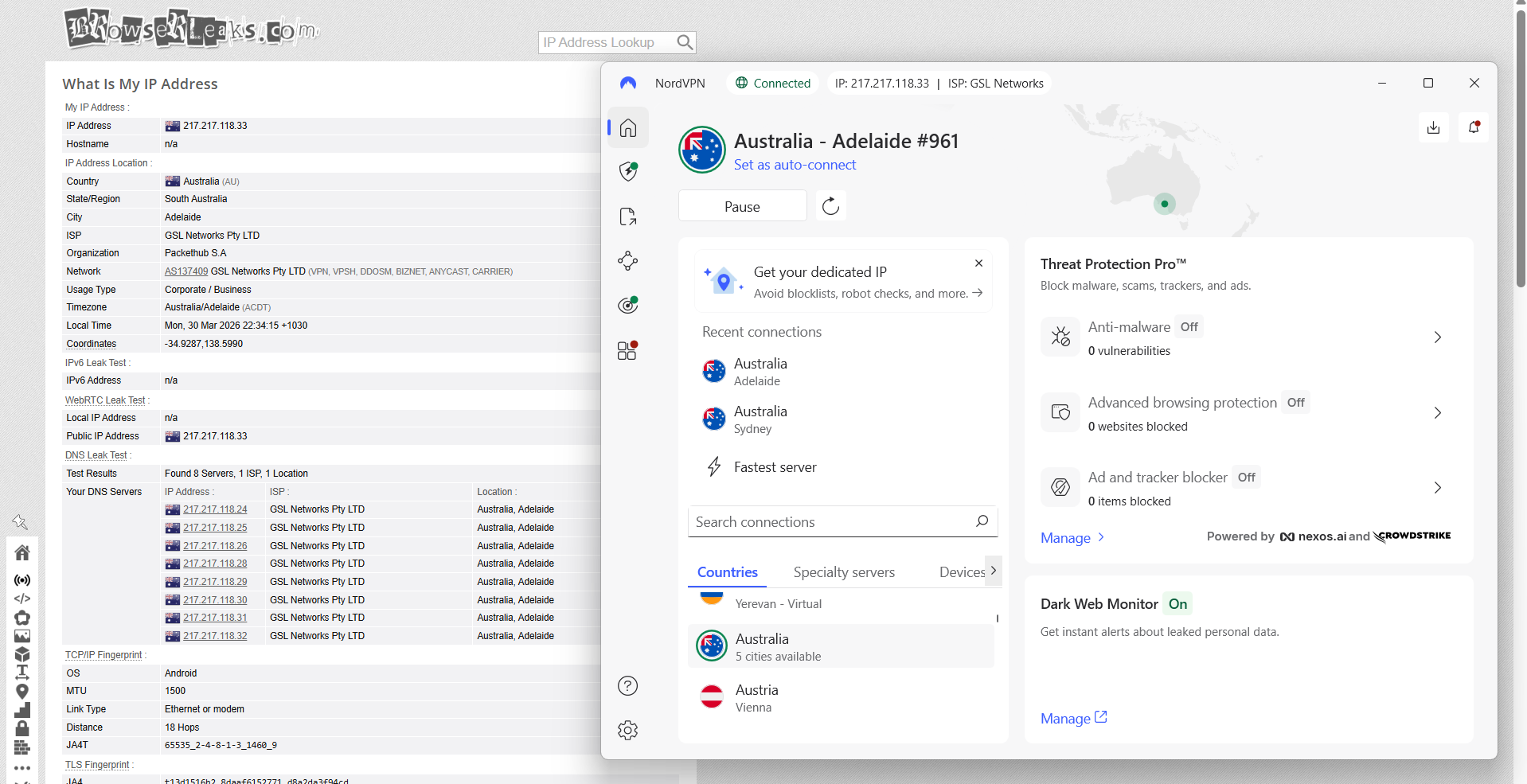The image size is (1527, 784).
Task: Click the Devices tab arrow chevron
Action: click(x=994, y=571)
